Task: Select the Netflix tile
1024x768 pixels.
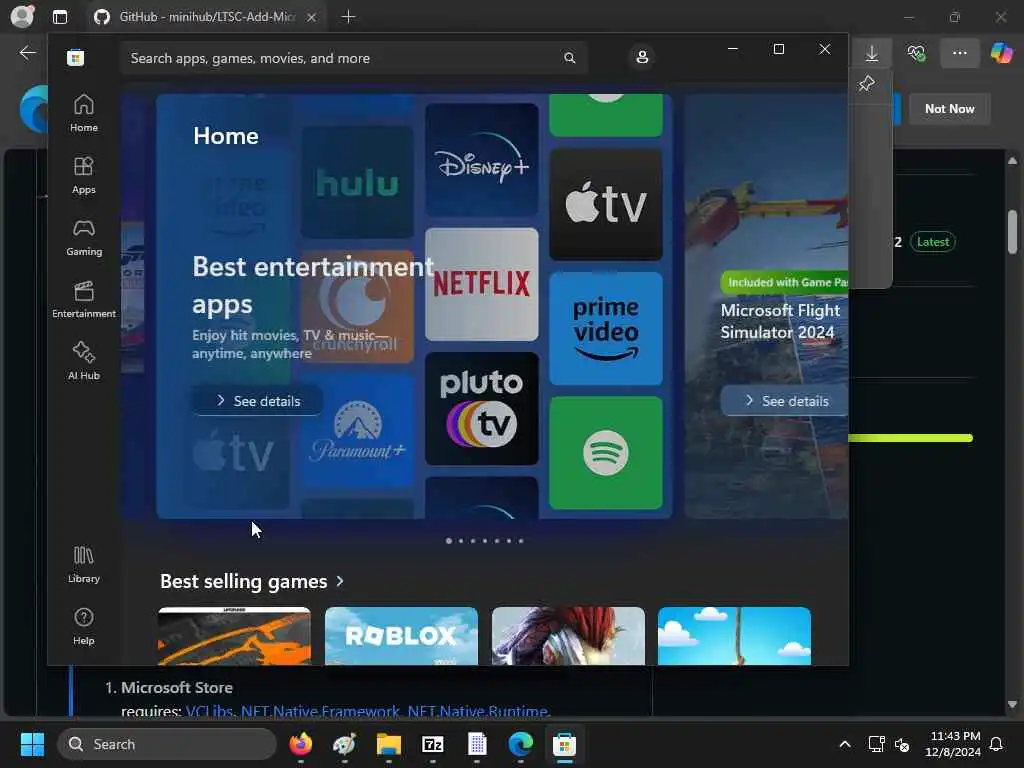Action: click(x=482, y=284)
